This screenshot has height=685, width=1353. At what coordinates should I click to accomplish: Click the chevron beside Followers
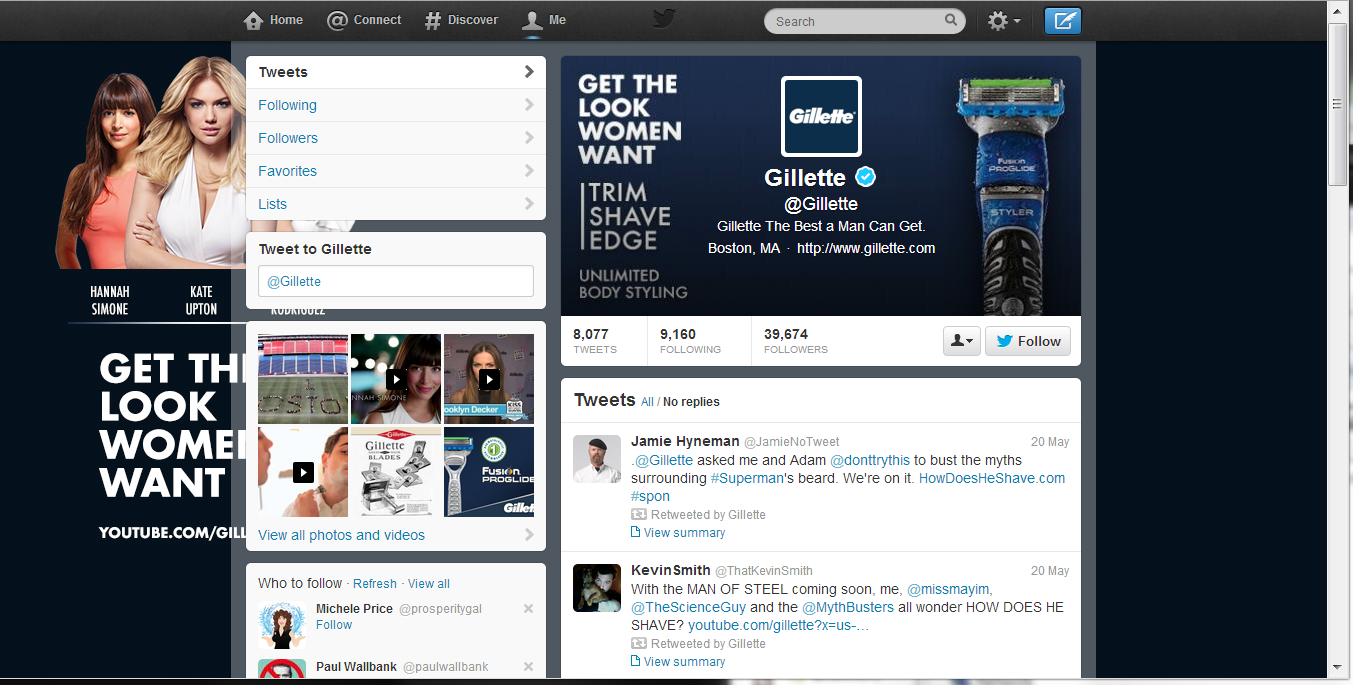[529, 138]
